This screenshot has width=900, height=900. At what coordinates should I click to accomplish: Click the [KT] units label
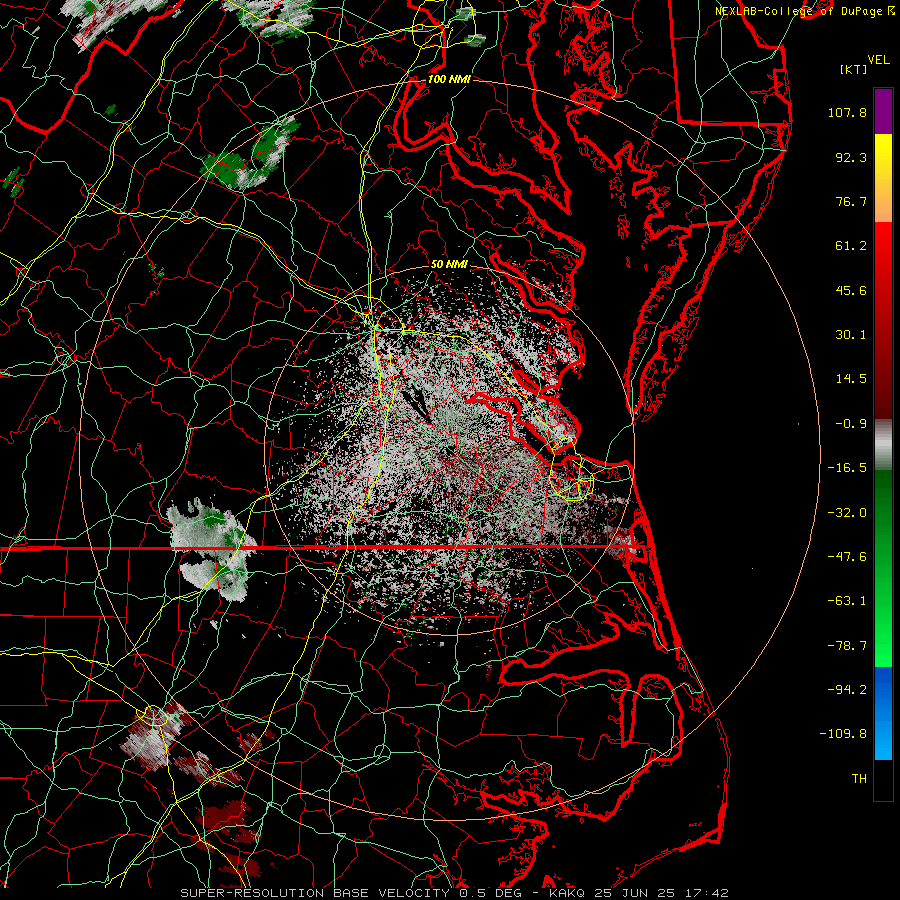[854, 69]
